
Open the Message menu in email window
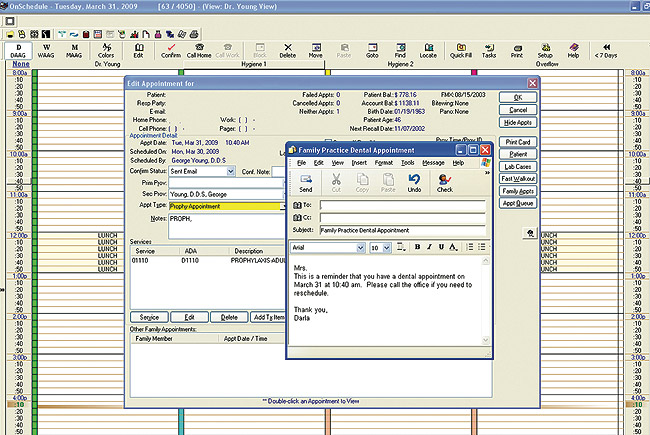[x=433, y=162]
